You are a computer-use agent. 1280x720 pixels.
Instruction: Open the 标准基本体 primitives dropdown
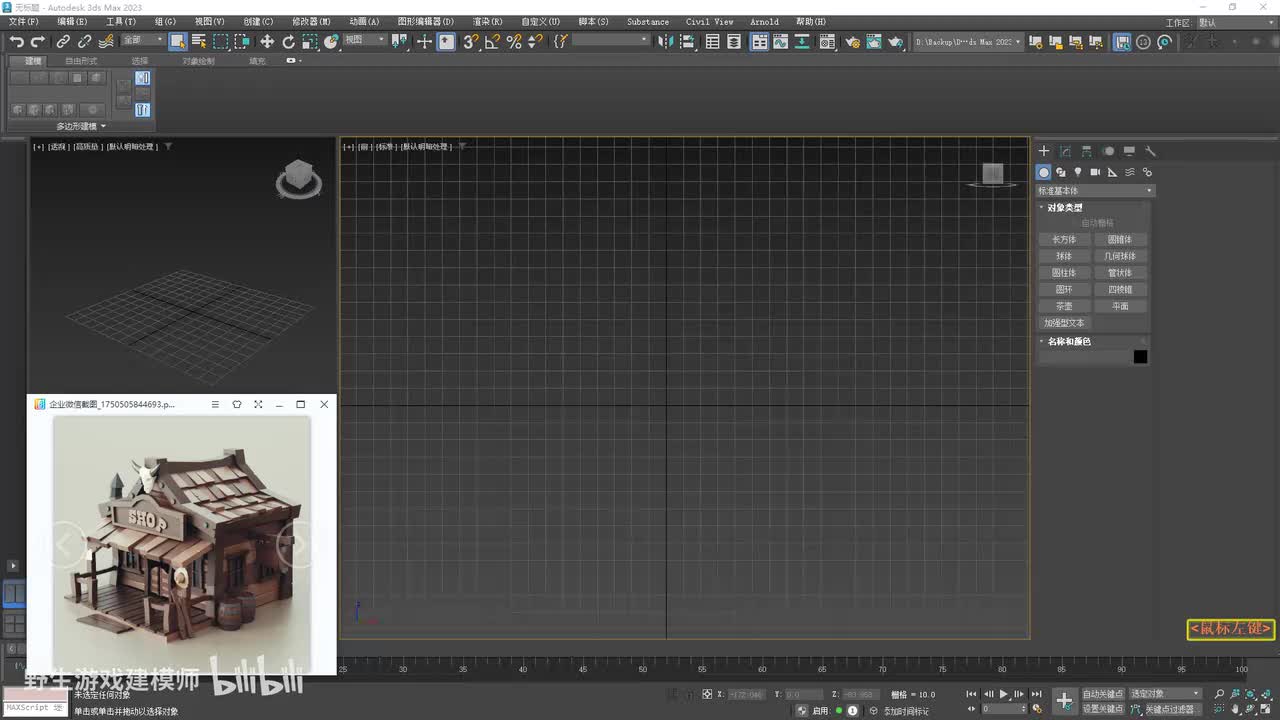pos(1095,190)
